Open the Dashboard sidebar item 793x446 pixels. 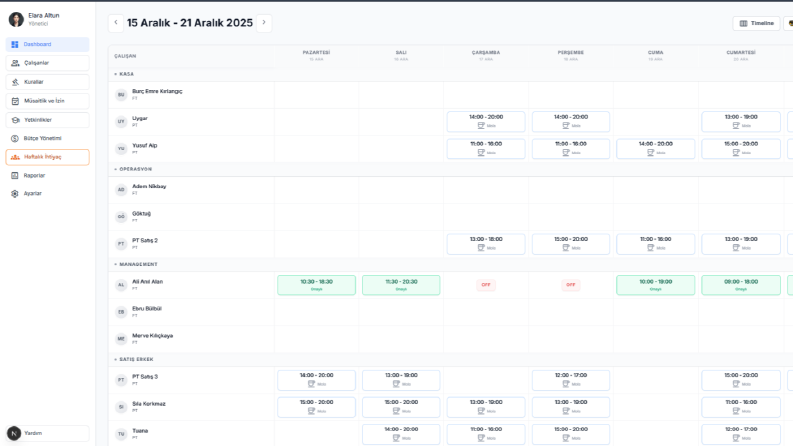pyautogui.click(x=48, y=44)
